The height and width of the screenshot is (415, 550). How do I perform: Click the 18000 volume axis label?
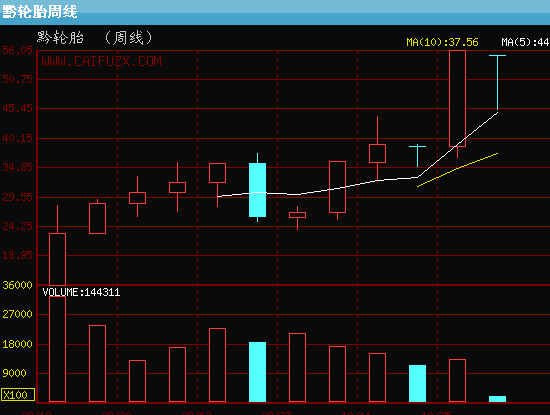tap(17, 344)
